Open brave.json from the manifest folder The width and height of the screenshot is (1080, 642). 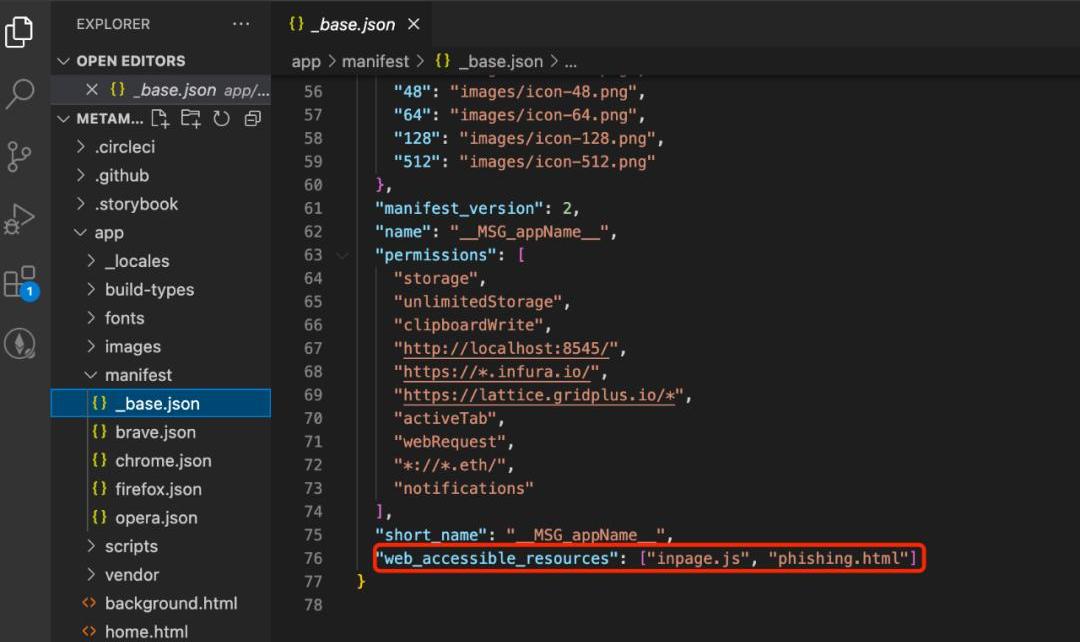click(x=160, y=432)
